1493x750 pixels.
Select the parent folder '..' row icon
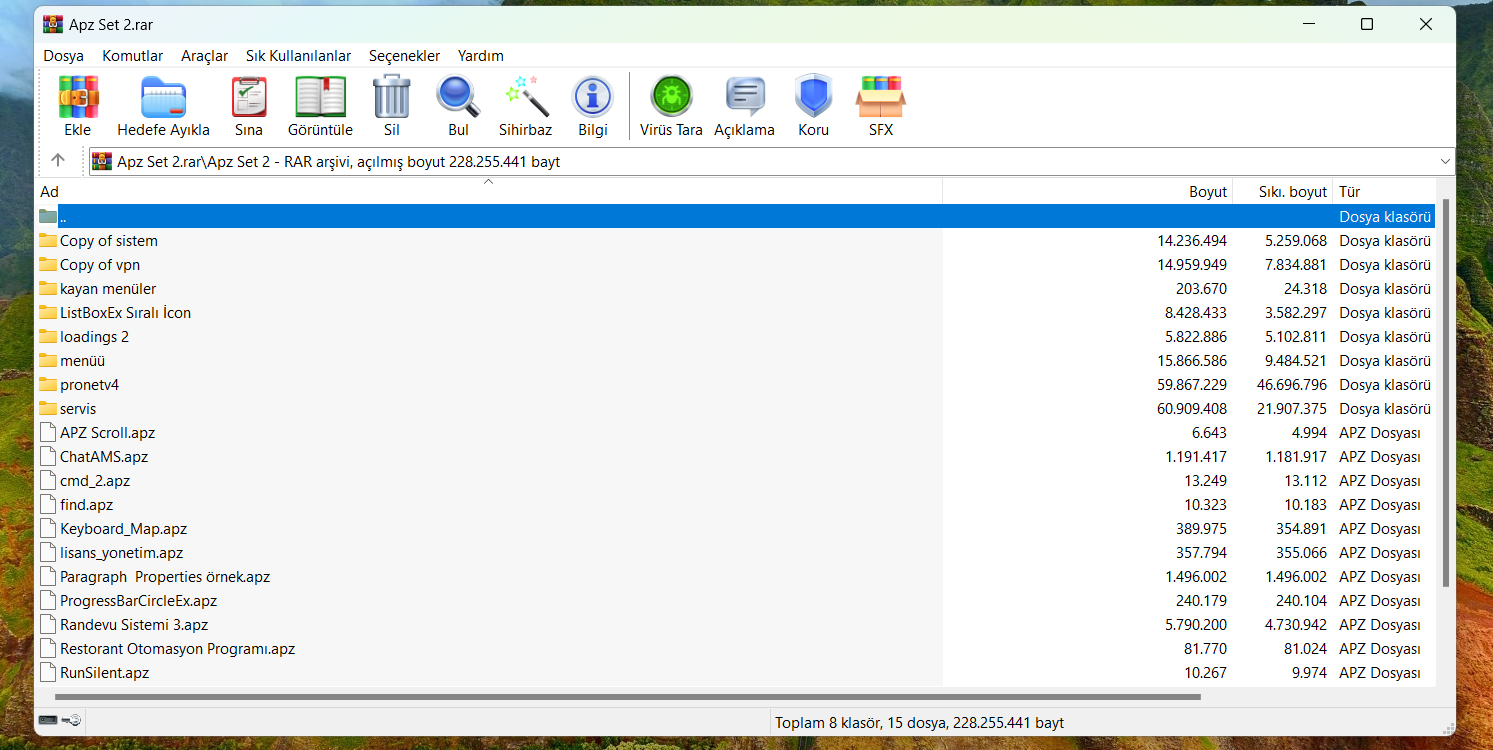click(x=48, y=216)
